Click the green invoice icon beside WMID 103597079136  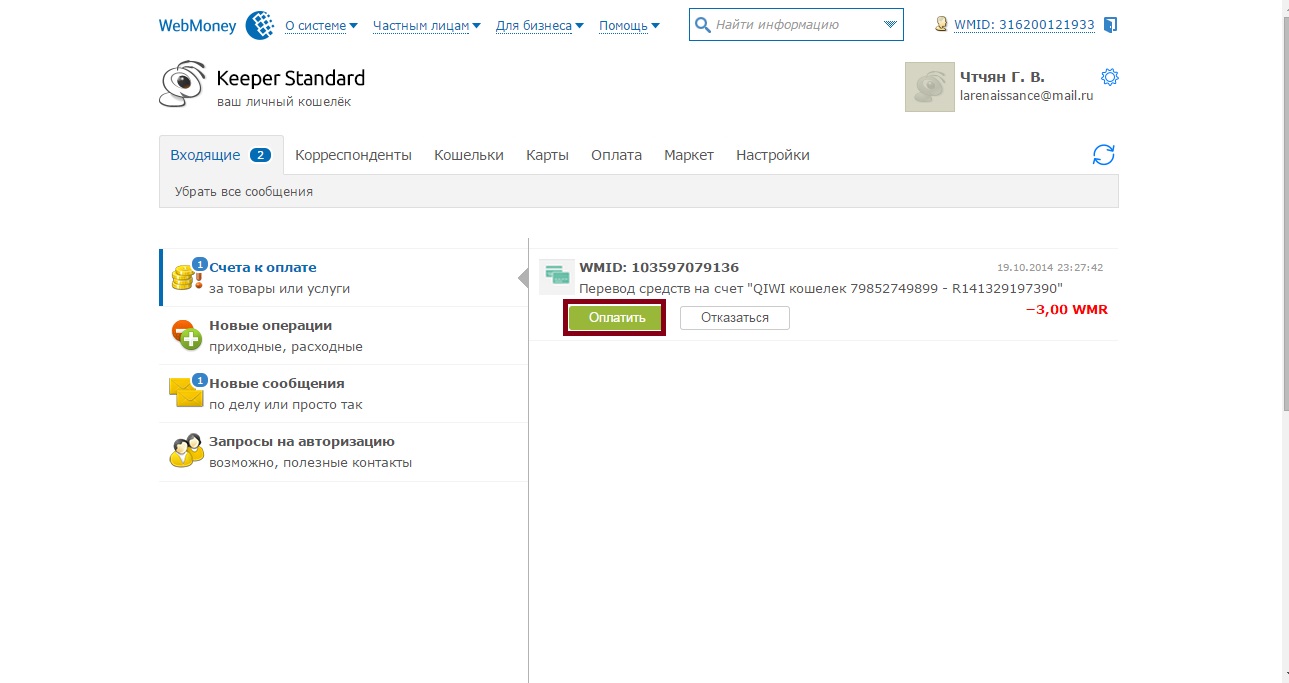point(556,277)
